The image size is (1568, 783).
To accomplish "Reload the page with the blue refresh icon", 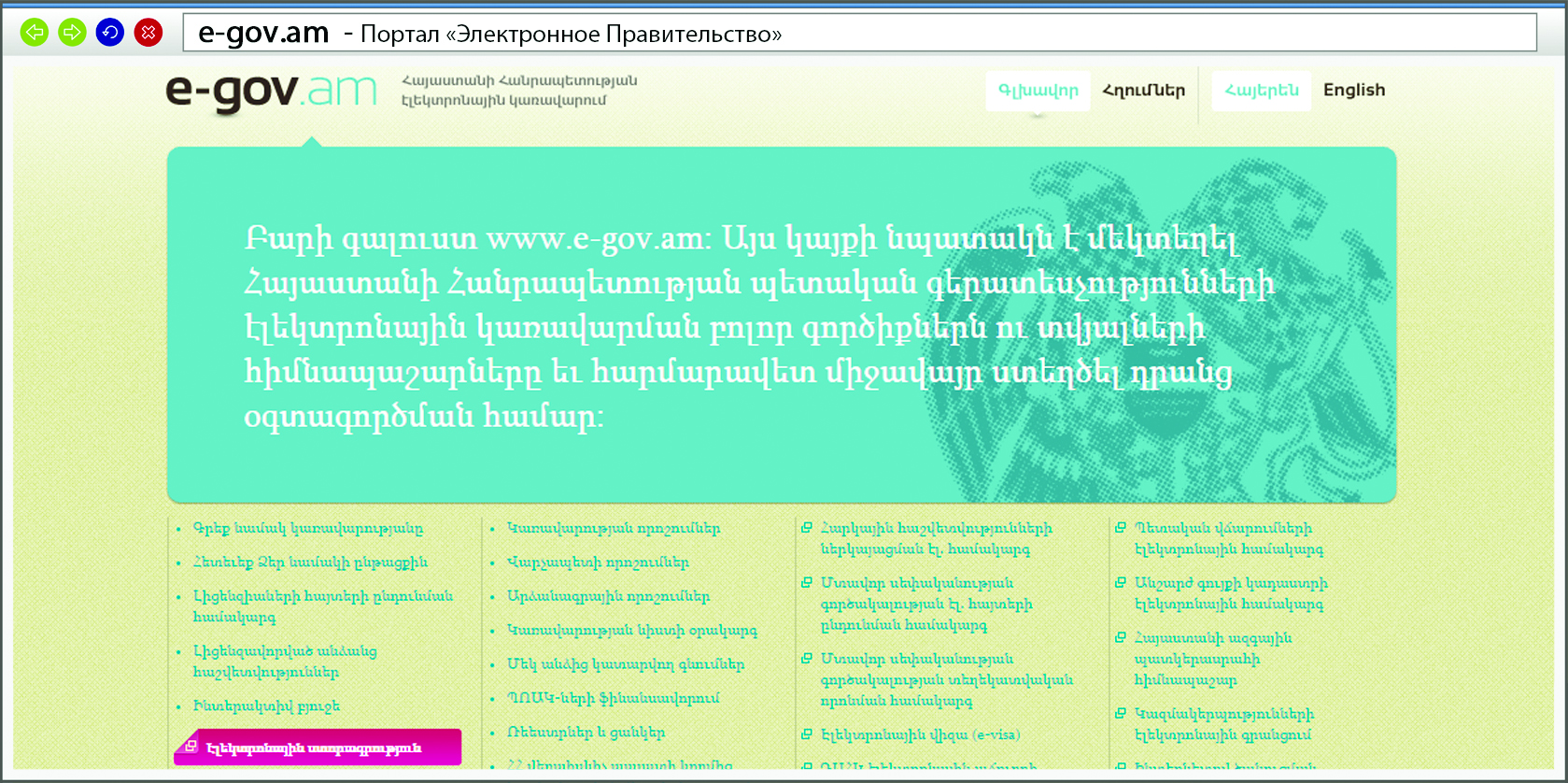I will click(110, 33).
